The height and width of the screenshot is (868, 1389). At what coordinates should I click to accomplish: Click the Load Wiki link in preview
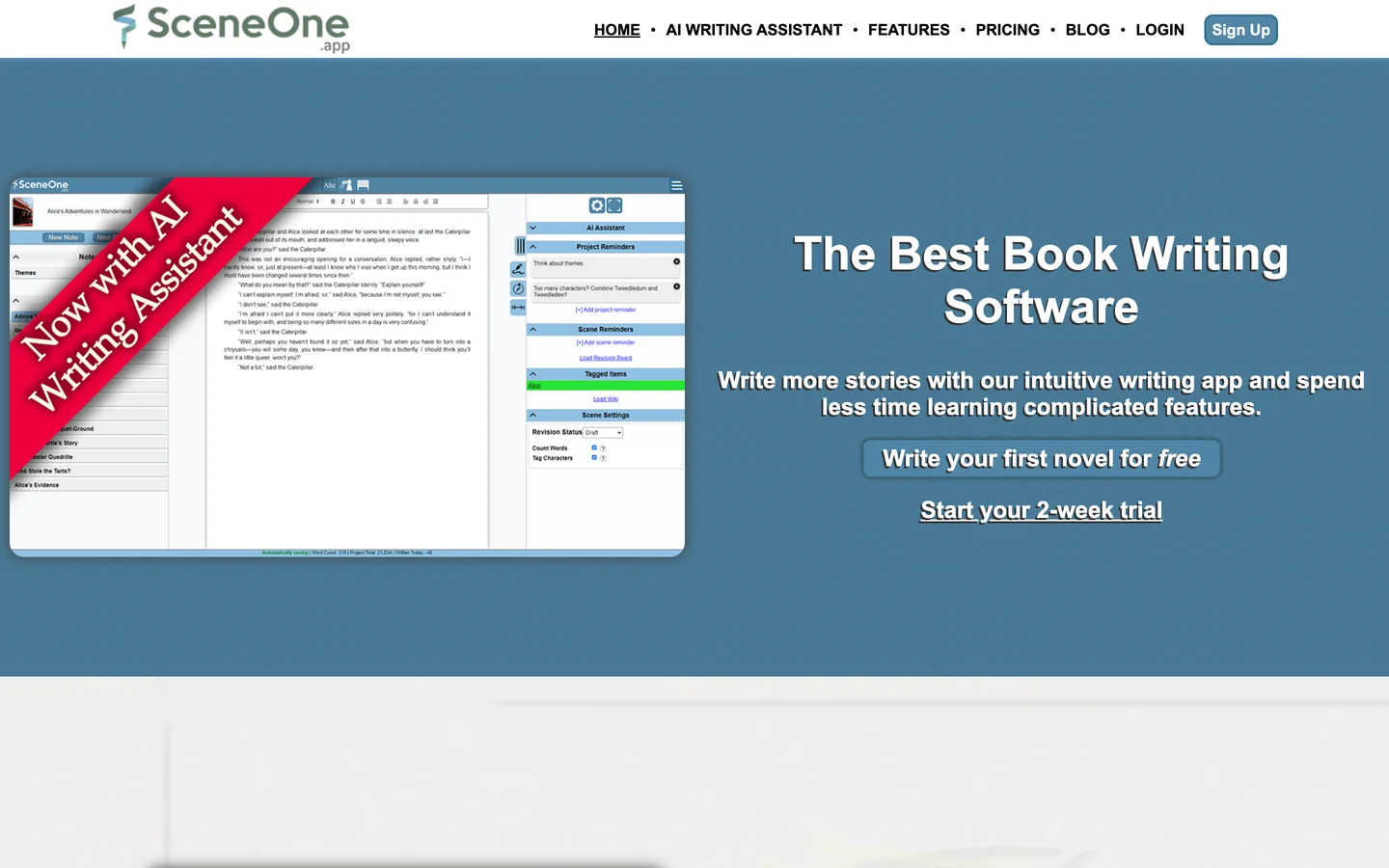pos(606,398)
